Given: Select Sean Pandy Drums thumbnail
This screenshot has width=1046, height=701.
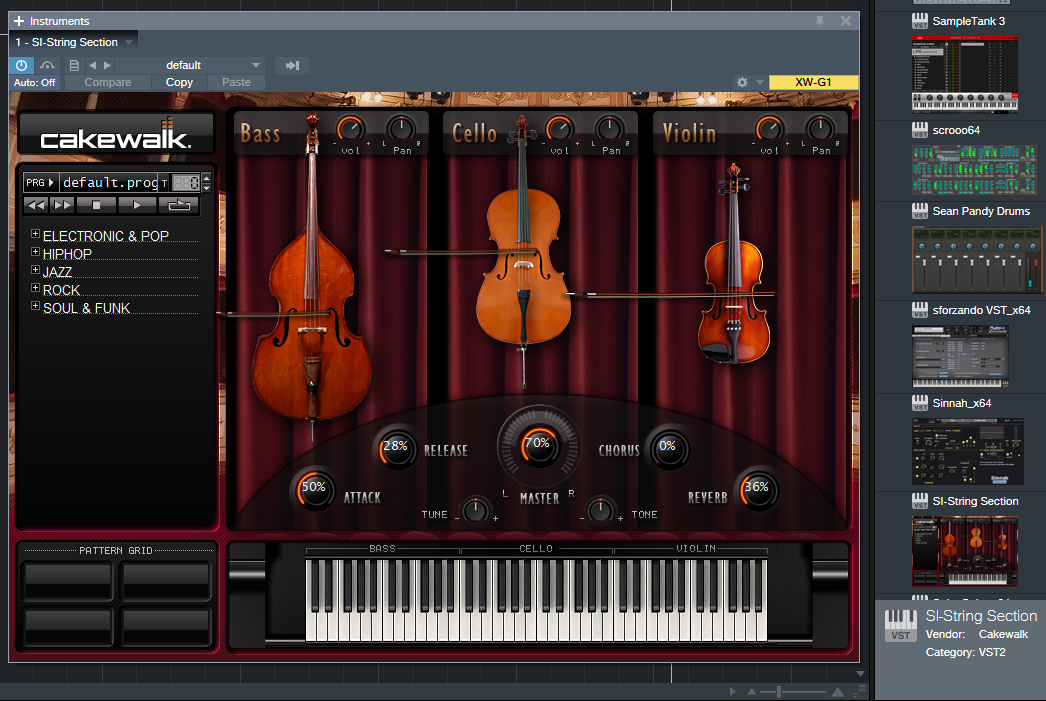Looking at the screenshot, I should (x=977, y=259).
